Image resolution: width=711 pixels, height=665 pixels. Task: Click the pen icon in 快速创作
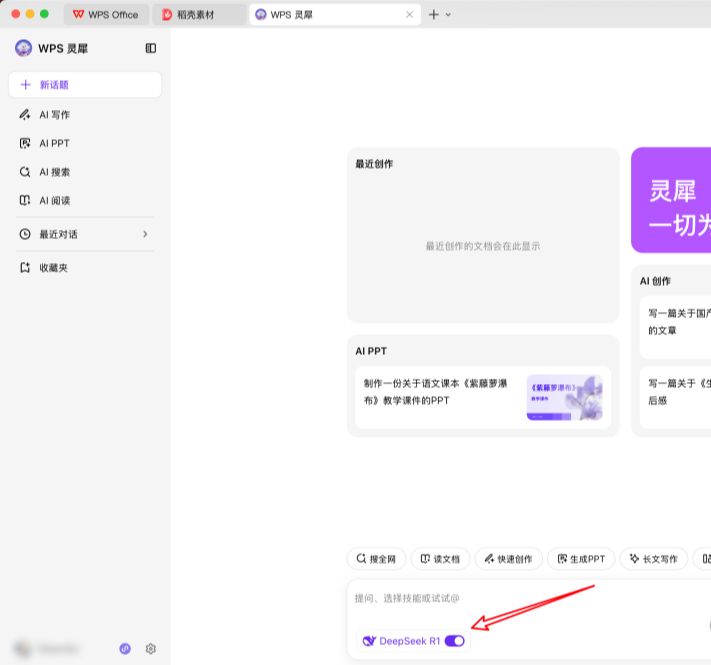489,558
